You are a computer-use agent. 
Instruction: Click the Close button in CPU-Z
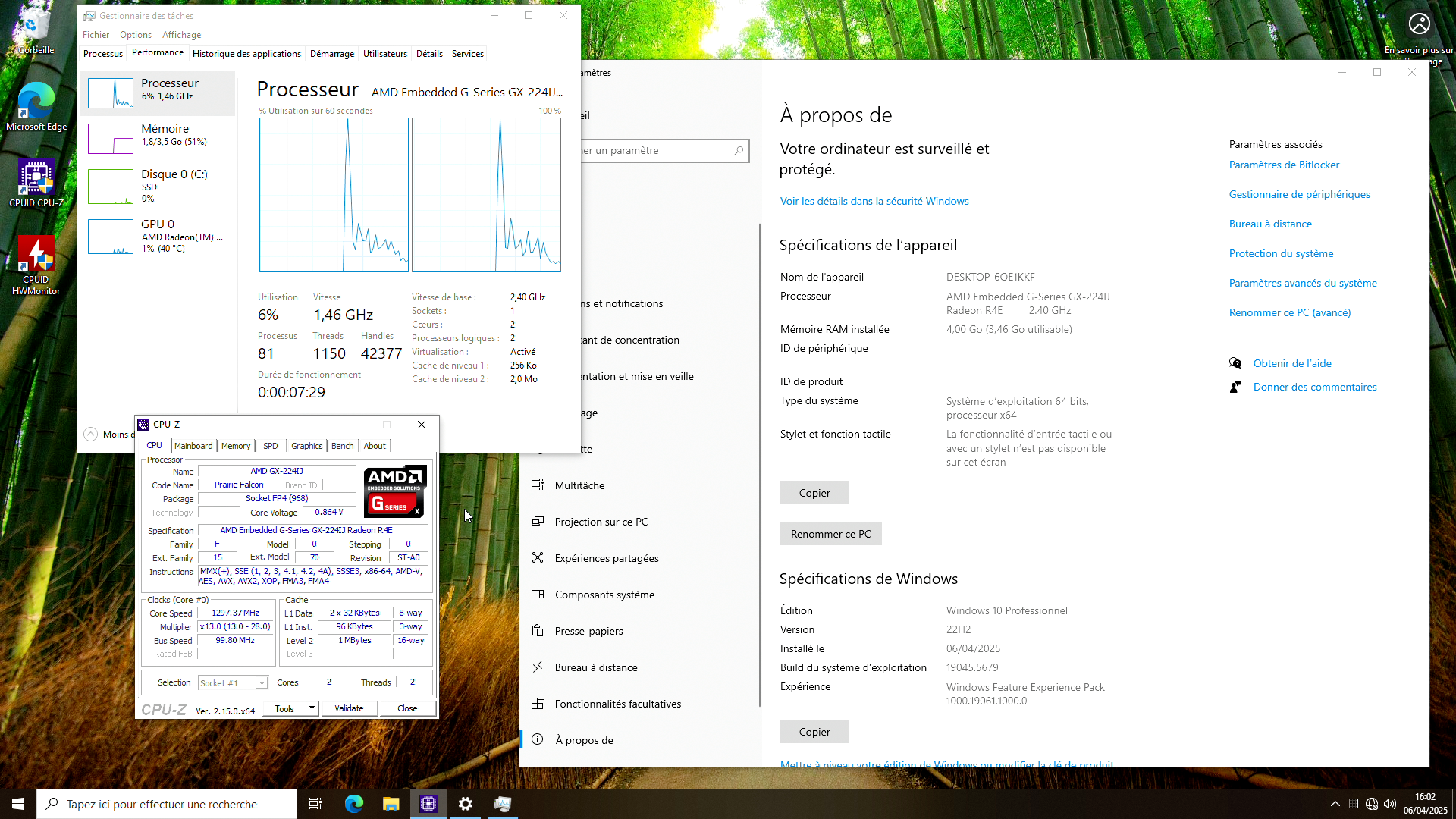point(407,708)
